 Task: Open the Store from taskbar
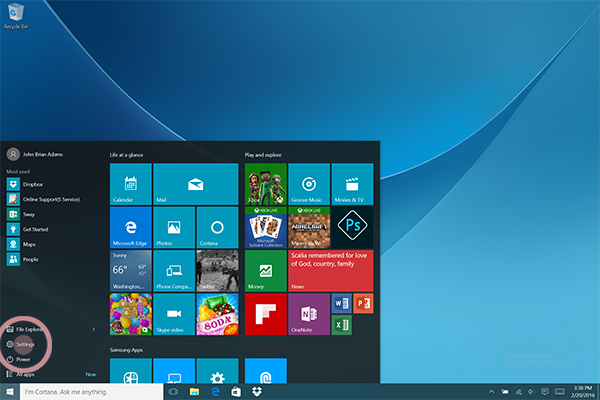click(x=236, y=392)
